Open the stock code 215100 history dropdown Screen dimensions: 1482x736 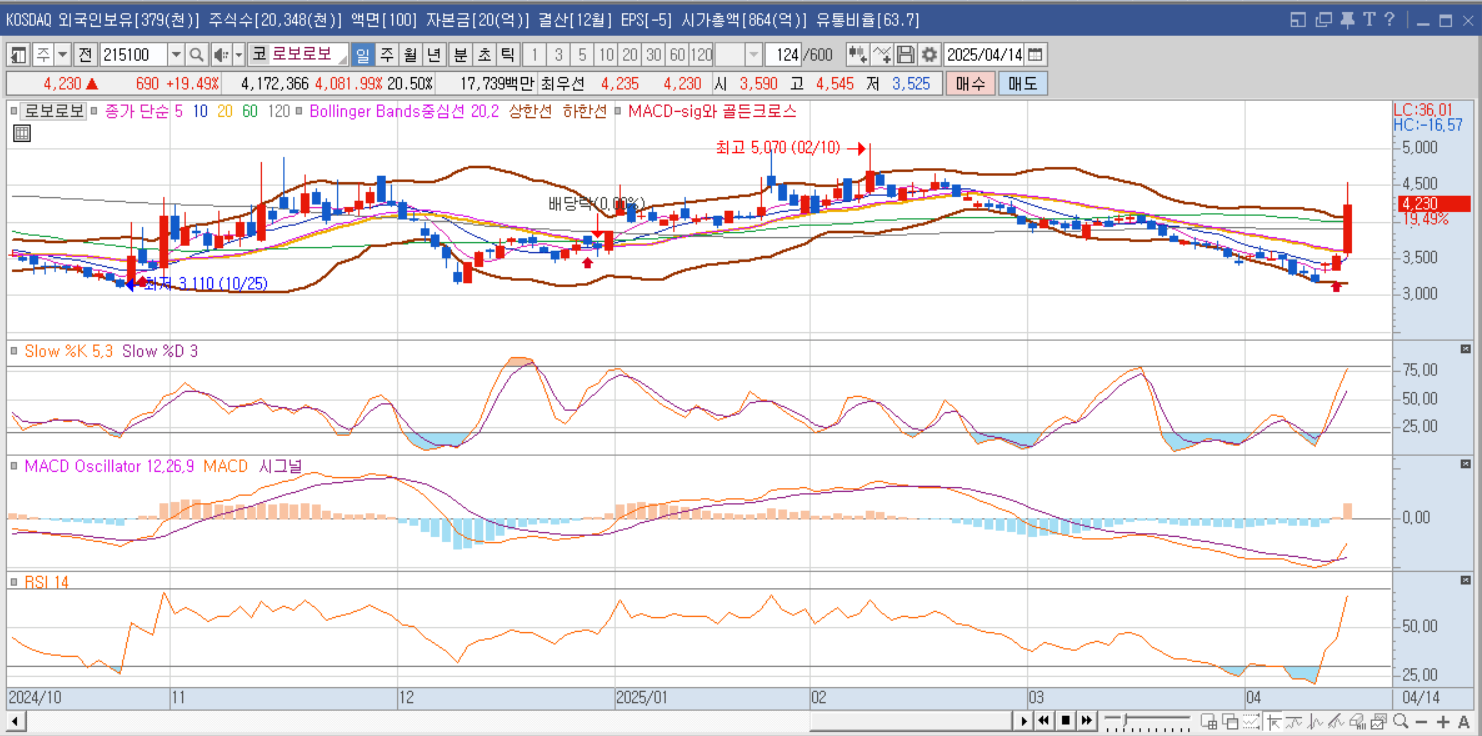pos(176,55)
